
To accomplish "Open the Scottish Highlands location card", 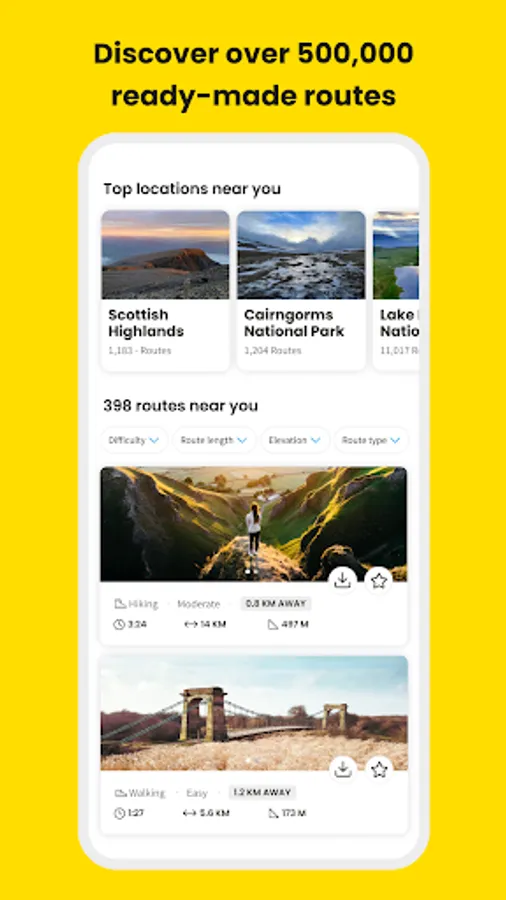I will click(165, 290).
